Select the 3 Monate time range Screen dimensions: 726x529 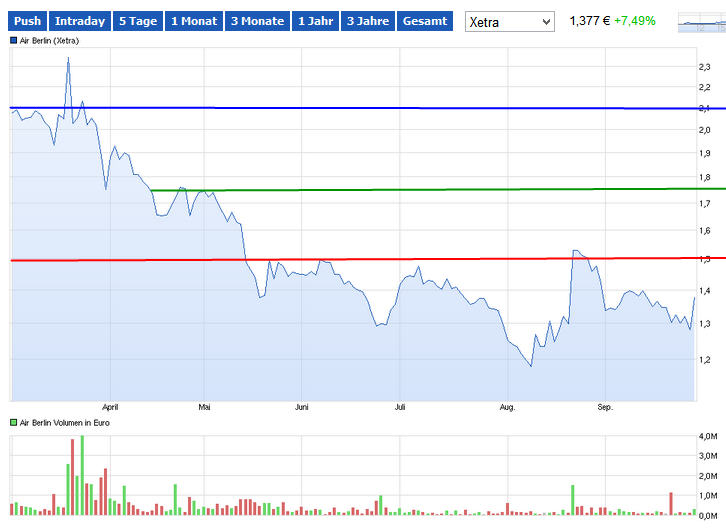257,21
